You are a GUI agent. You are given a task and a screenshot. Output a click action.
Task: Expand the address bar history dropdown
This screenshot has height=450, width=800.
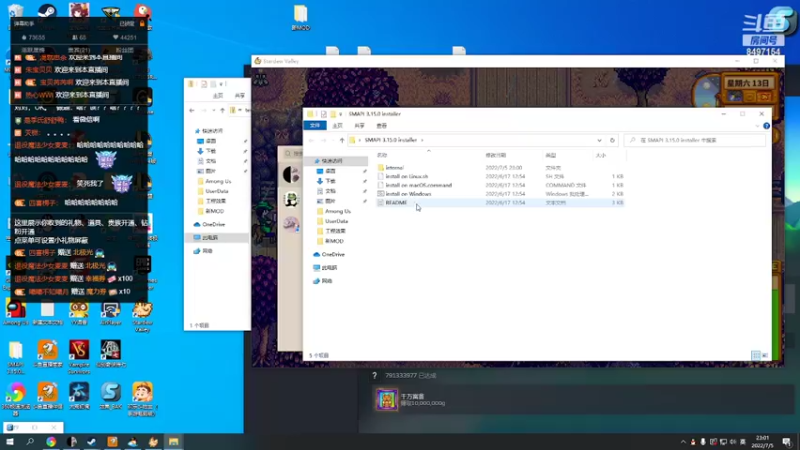point(599,140)
